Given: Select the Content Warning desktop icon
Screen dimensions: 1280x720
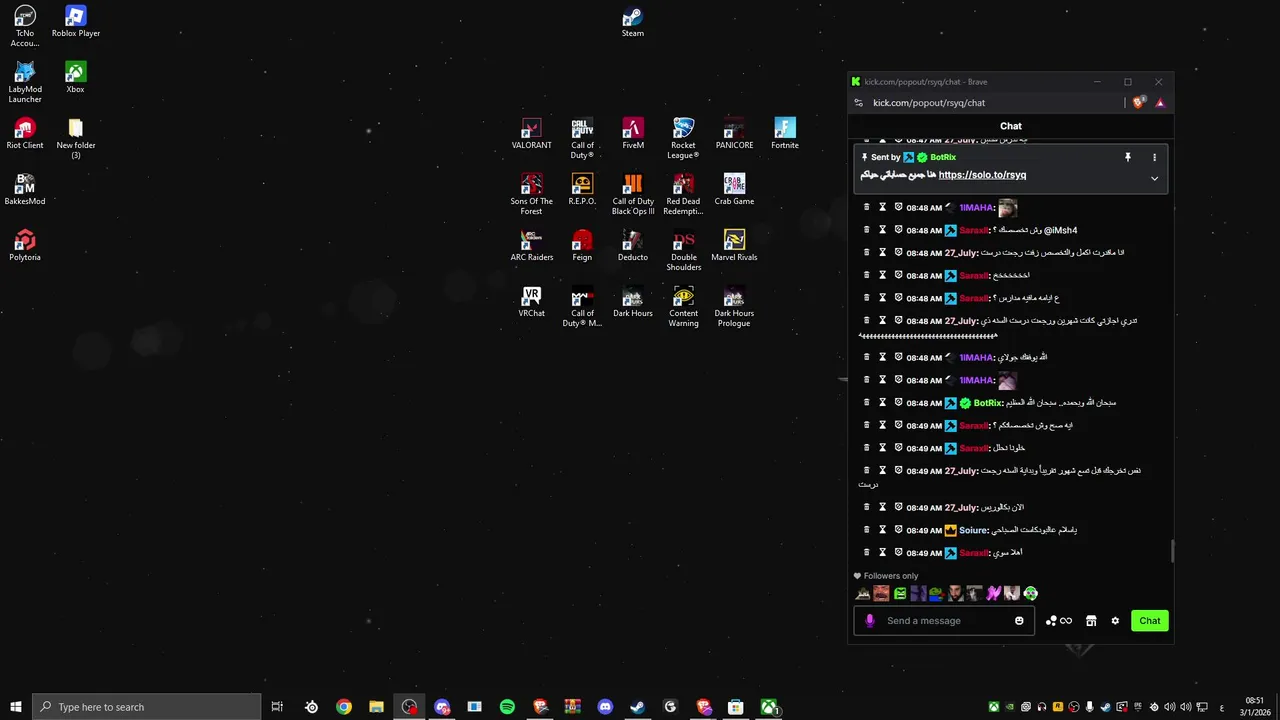Looking at the screenshot, I should [683, 306].
